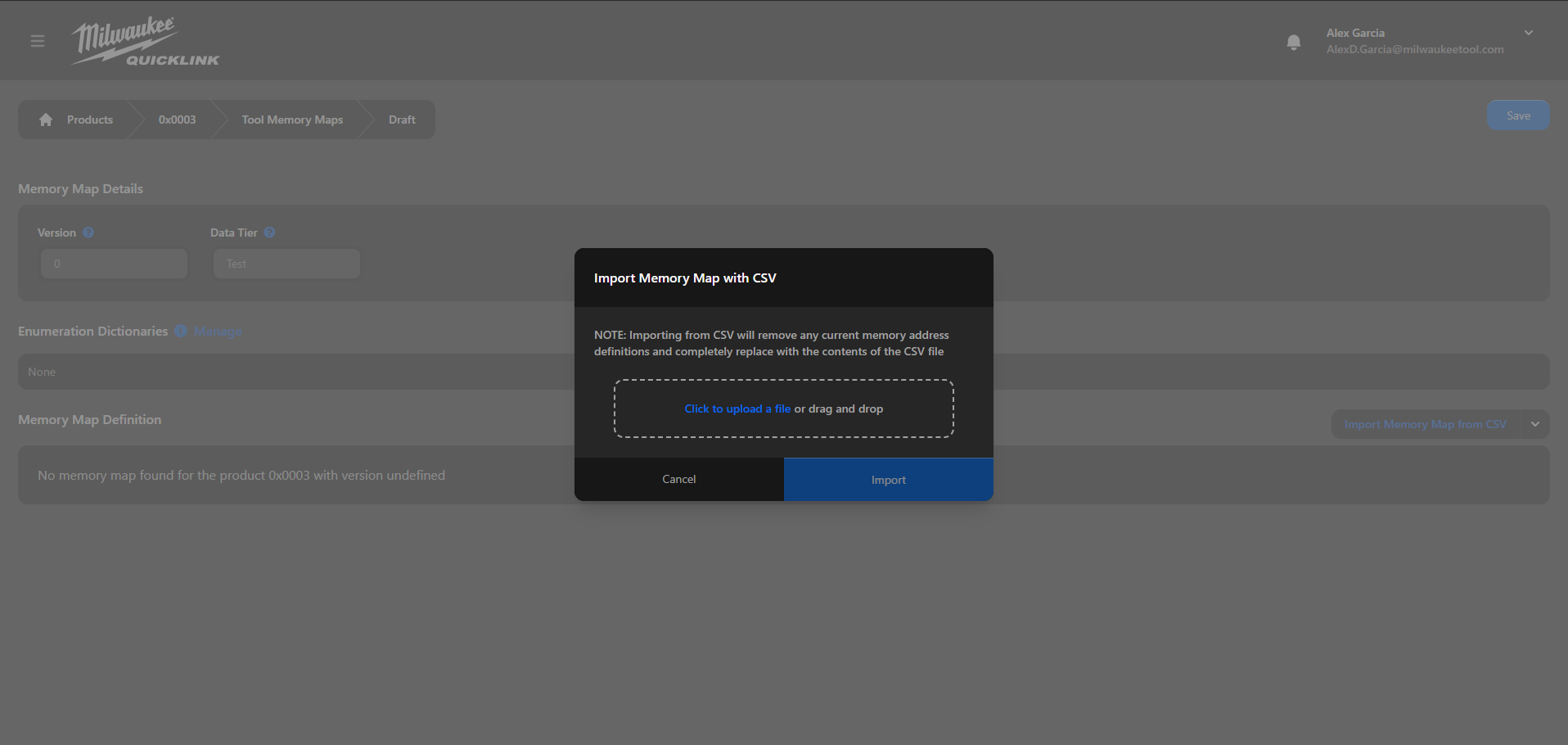Click the 'Memory Map Details' heading

point(80,188)
